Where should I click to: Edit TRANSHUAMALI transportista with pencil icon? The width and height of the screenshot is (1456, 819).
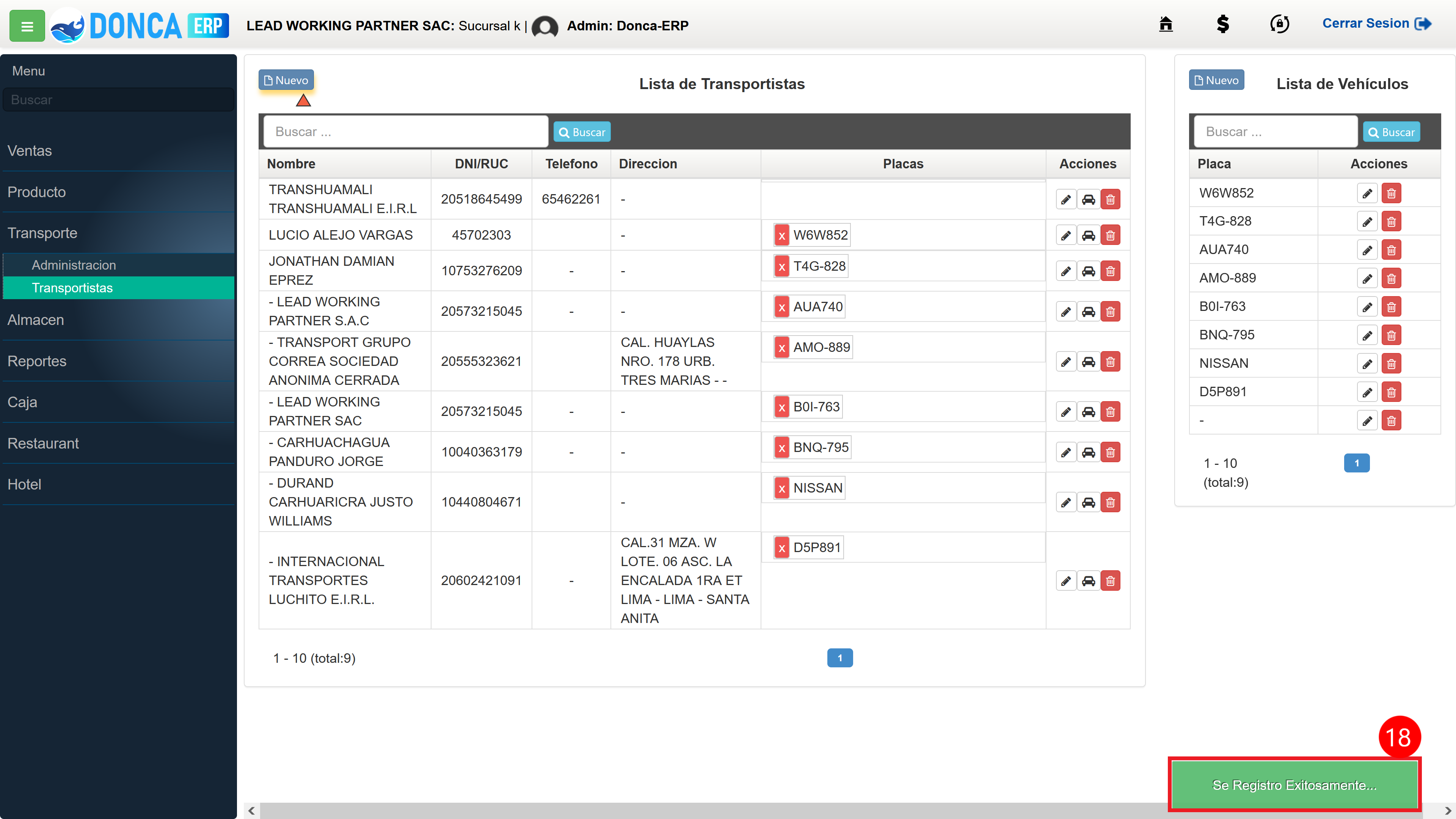point(1066,199)
